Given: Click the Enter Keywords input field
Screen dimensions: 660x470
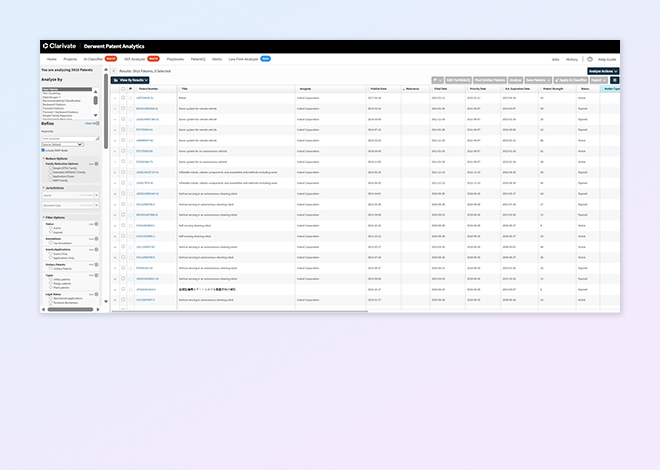Looking at the screenshot, I should point(68,138).
